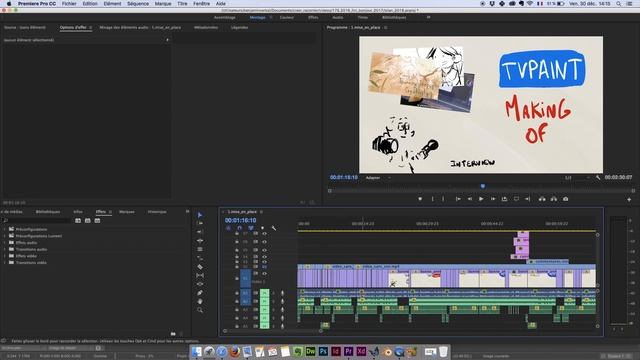
Task: Click the timeline horizontal zoom scrollbar
Action: coord(273,331)
